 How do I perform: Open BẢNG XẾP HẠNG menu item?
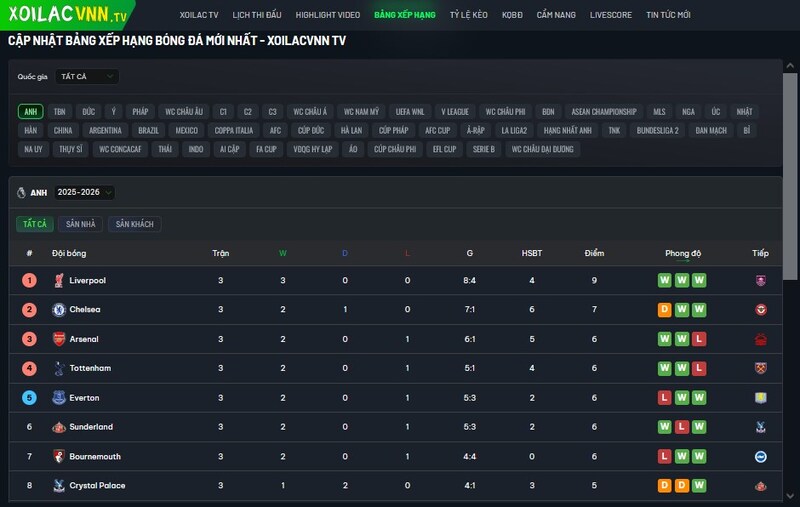[405, 15]
